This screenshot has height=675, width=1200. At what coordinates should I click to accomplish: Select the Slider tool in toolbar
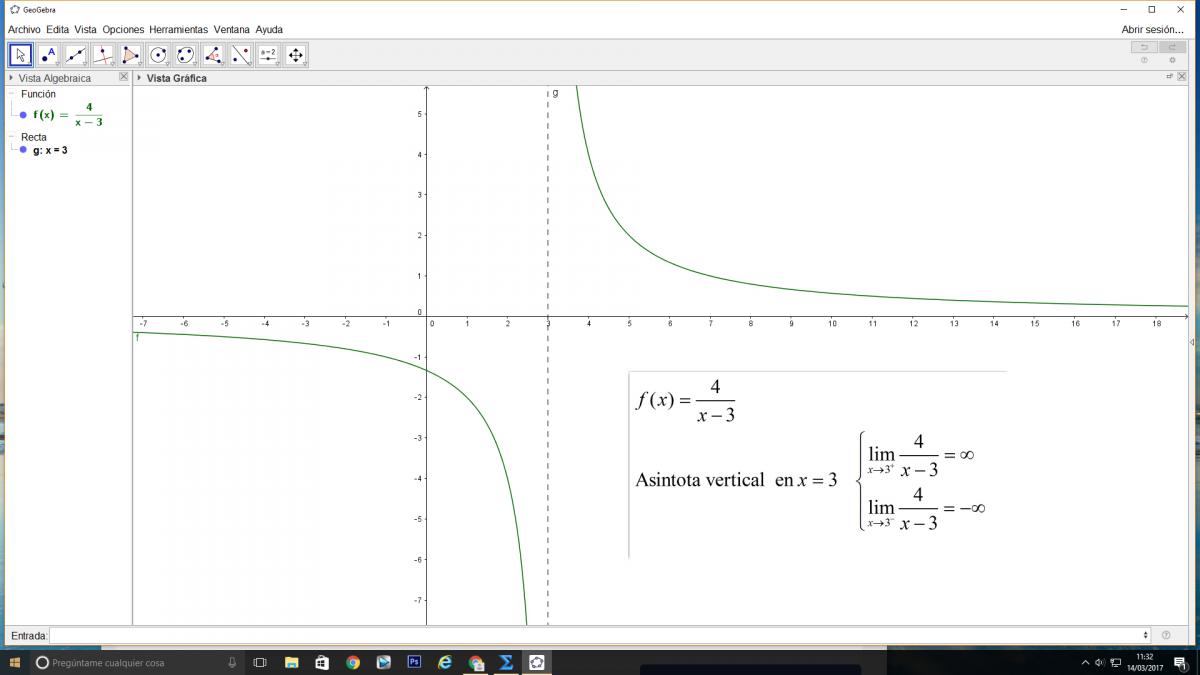[267, 55]
